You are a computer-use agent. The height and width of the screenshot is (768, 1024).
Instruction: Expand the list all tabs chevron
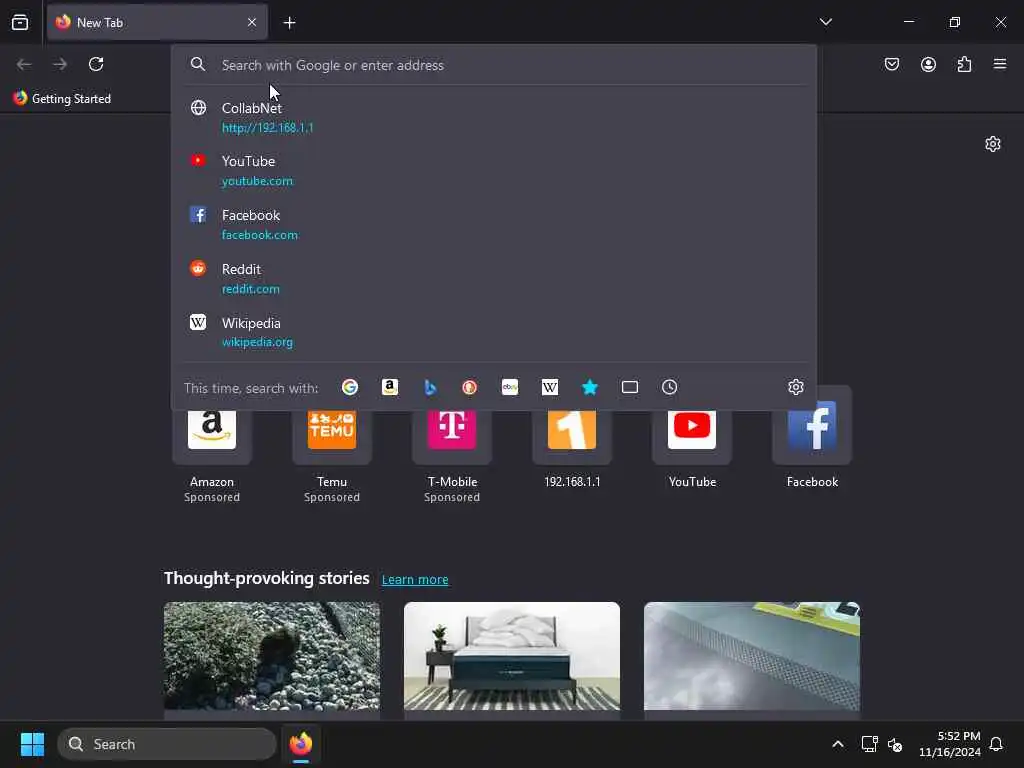coord(825,22)
